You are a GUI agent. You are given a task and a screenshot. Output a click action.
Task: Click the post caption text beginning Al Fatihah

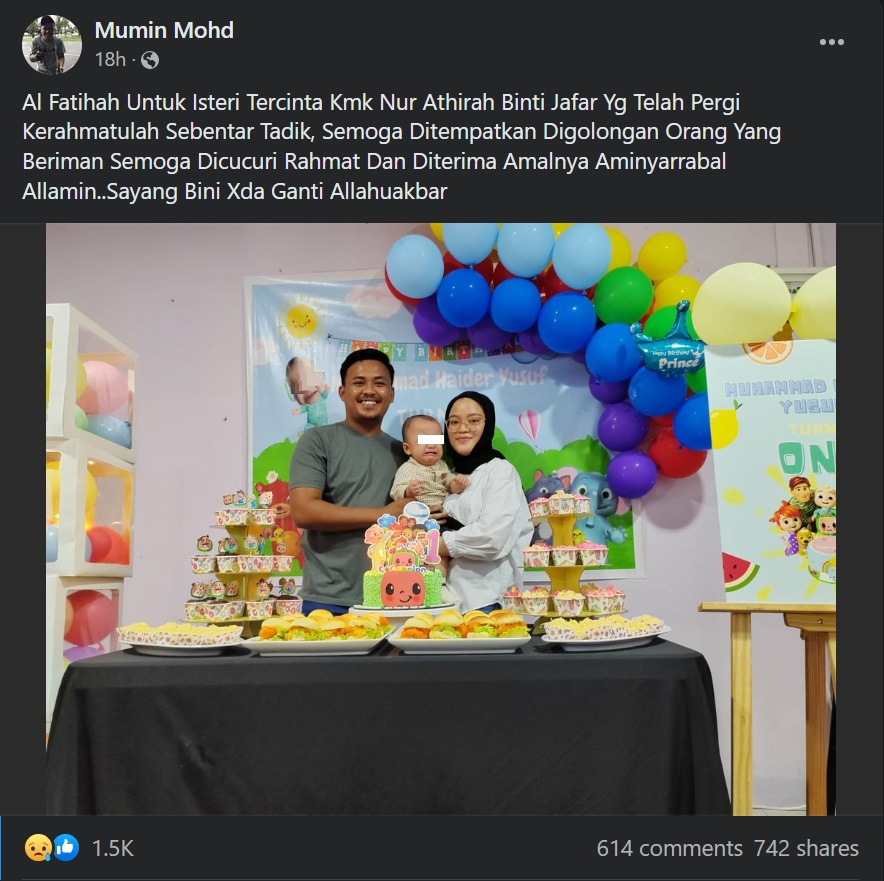tap(401, 147)
